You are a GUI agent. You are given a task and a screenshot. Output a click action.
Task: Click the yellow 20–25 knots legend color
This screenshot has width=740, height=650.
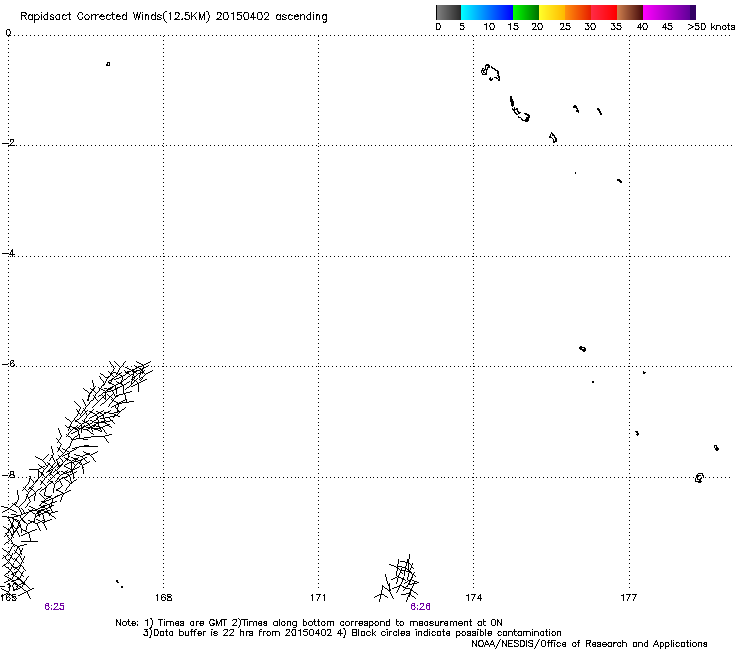(x=552, y=12)
